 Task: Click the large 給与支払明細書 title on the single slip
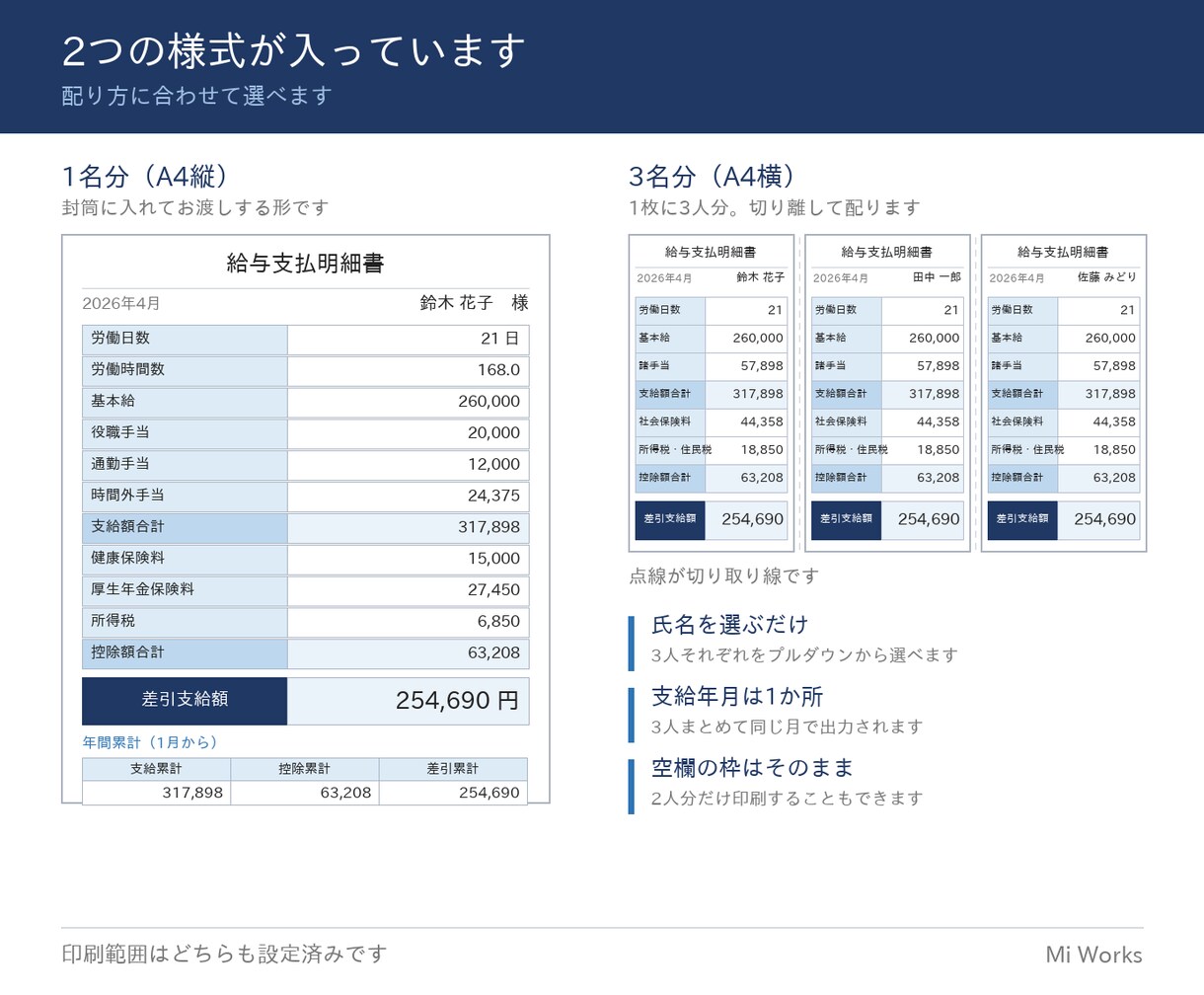[305, 264]
